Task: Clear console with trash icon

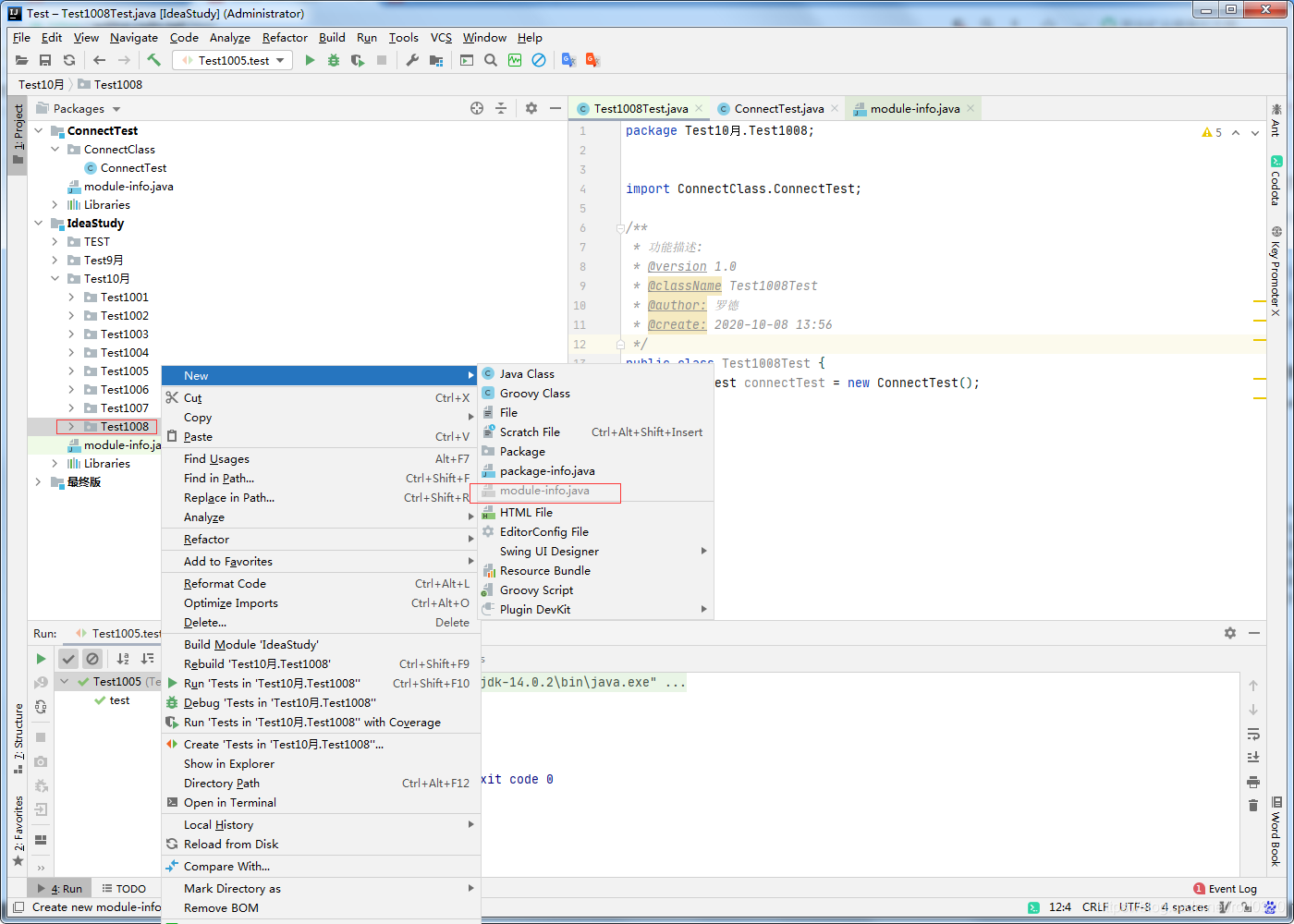Action: coord(1253,806)
